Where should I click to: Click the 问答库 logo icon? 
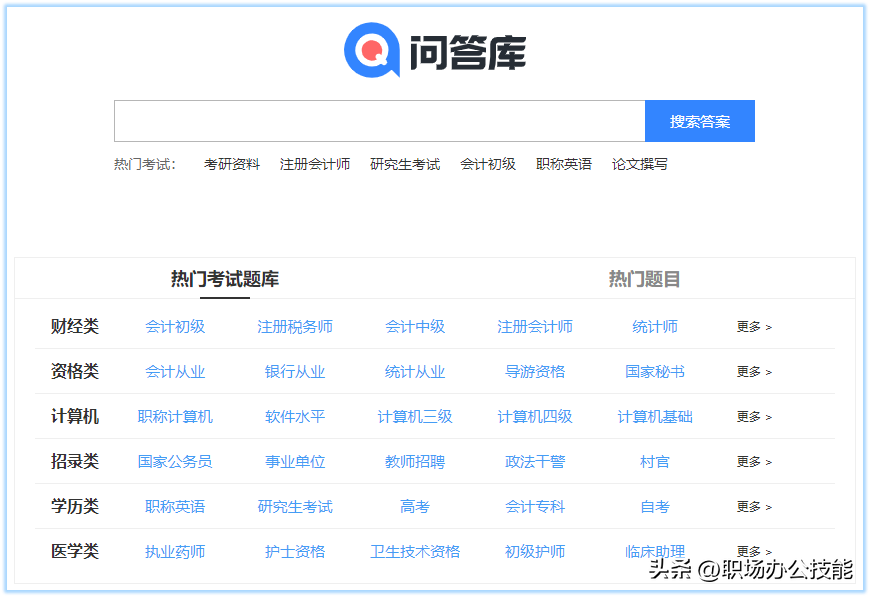click(372, 50)
